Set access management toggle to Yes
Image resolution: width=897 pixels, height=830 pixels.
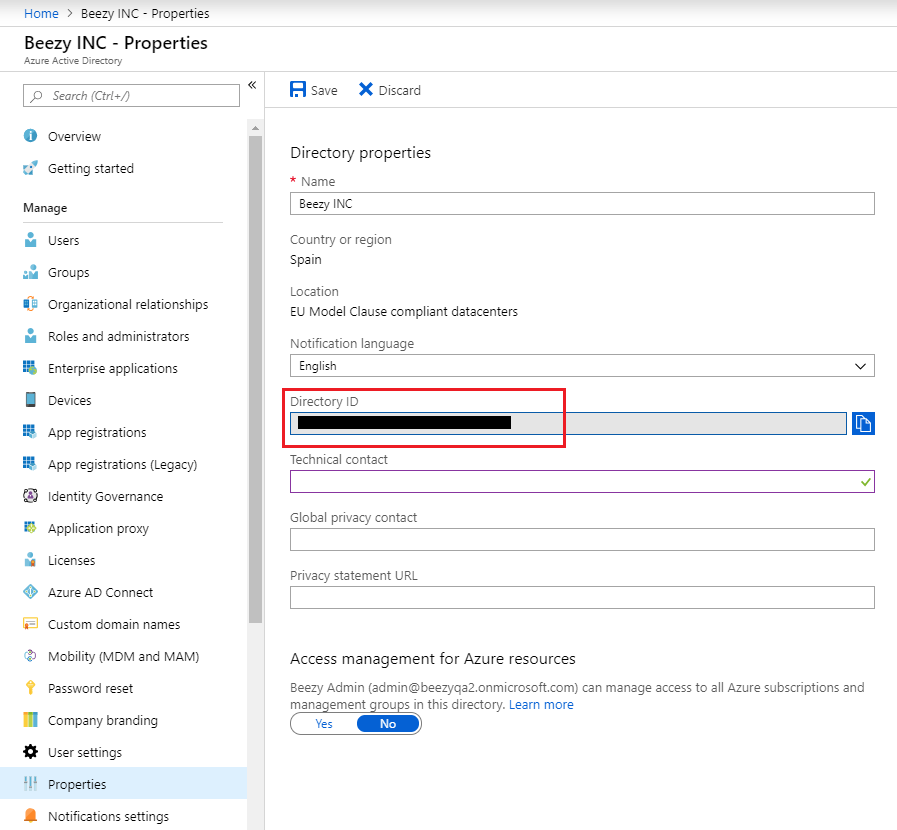click(x=324, y=724)
